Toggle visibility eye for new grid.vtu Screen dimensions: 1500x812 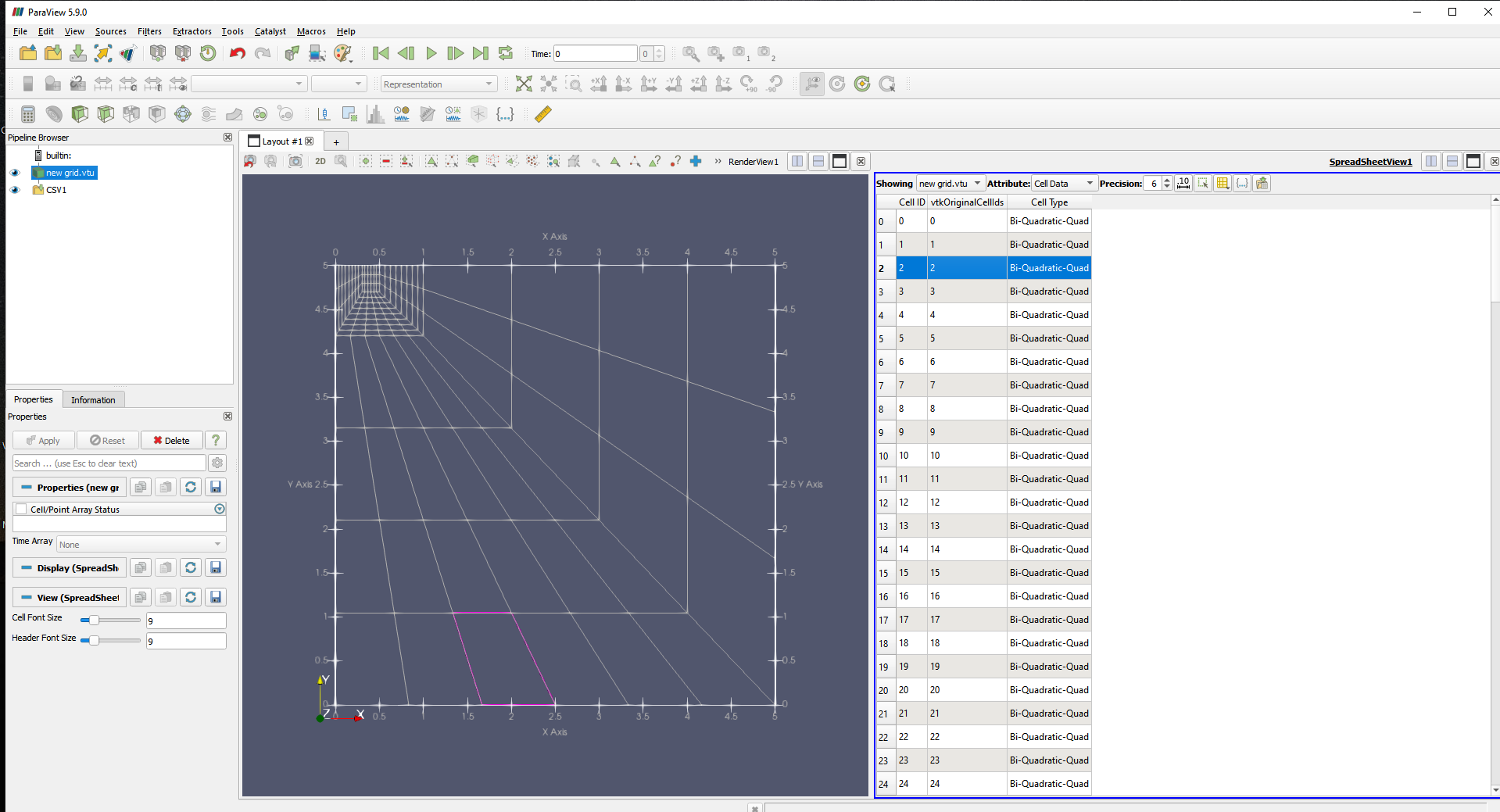point(15,173)
